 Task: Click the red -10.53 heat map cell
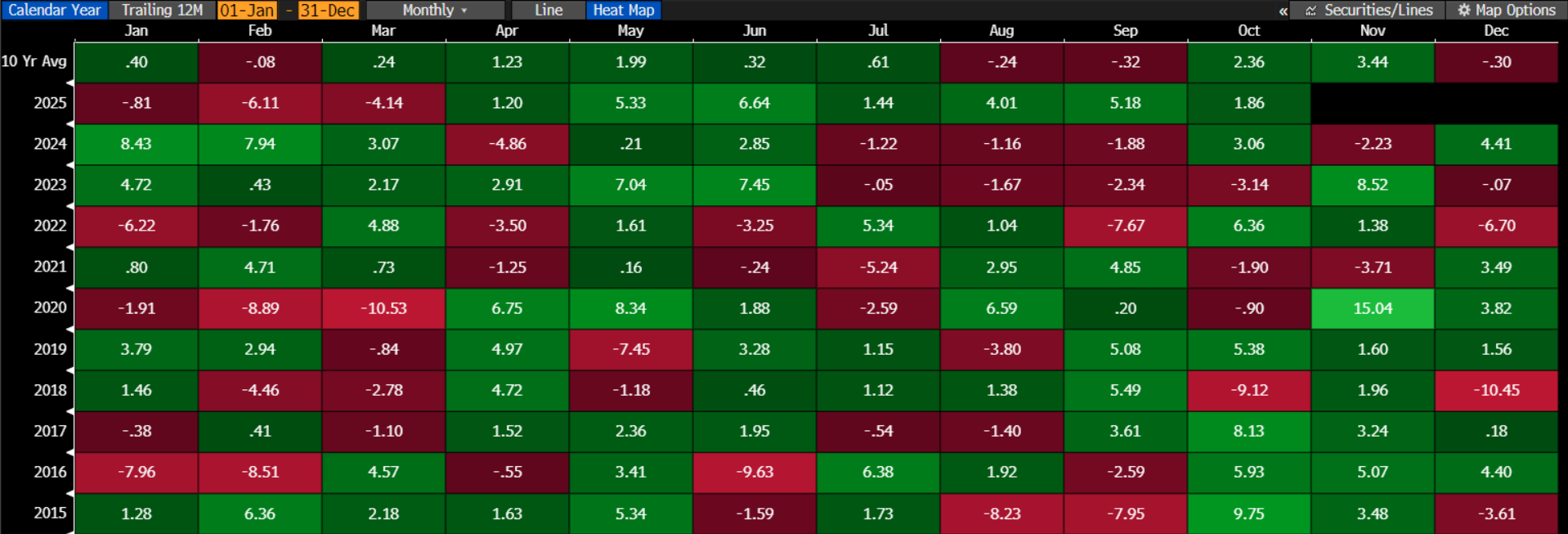click(383, 308)
